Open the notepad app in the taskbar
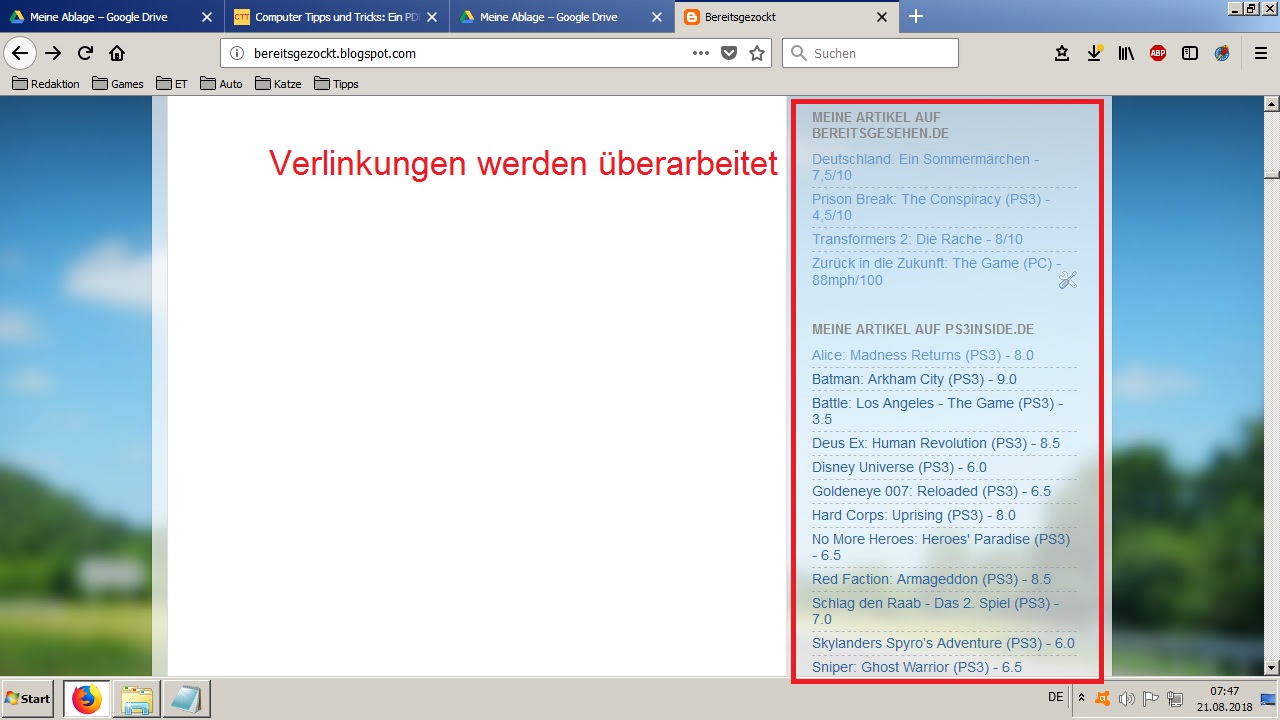Screen dimensions: 1280x720 186,698
